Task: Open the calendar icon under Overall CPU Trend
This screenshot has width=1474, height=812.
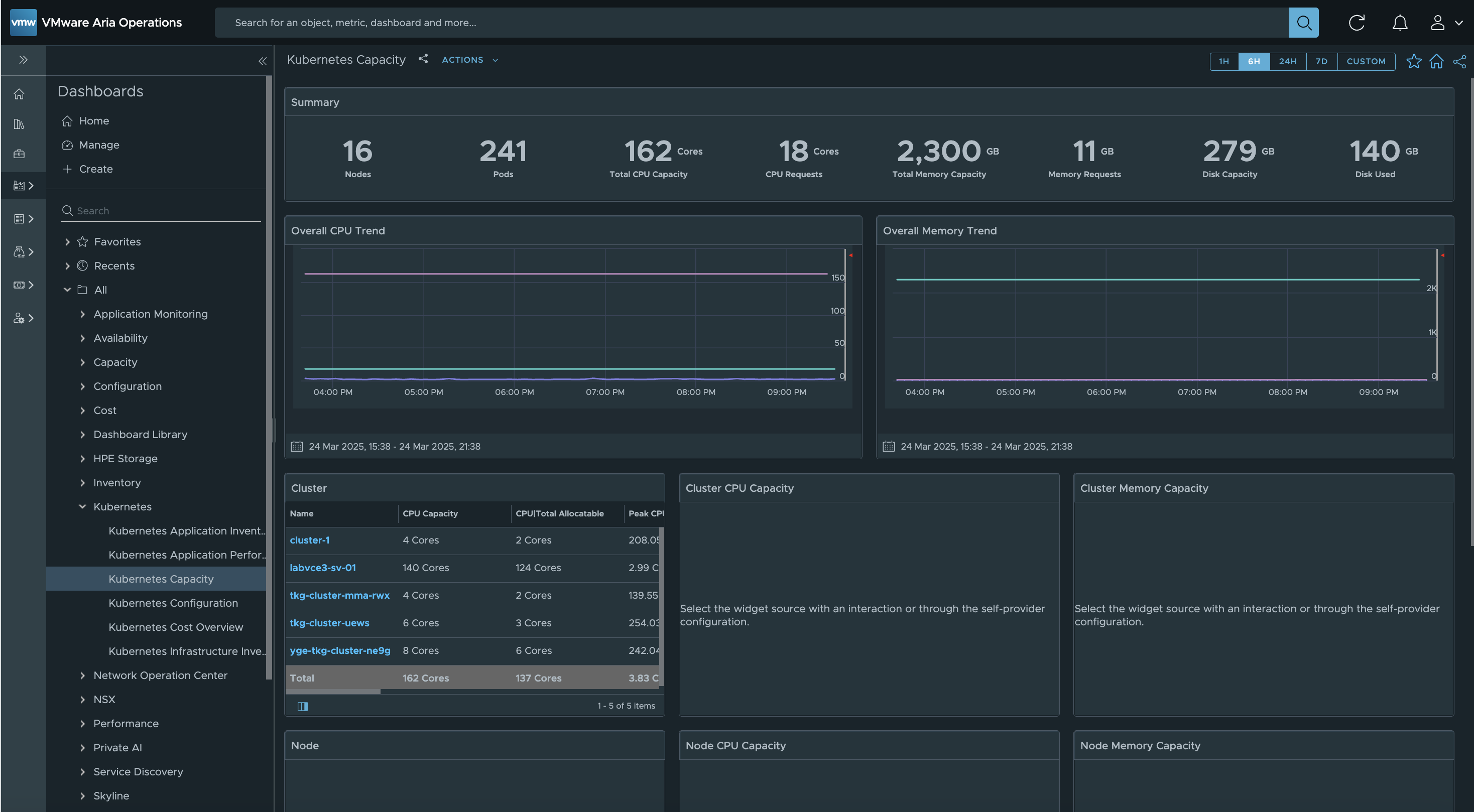Action: tap(296, 446)
